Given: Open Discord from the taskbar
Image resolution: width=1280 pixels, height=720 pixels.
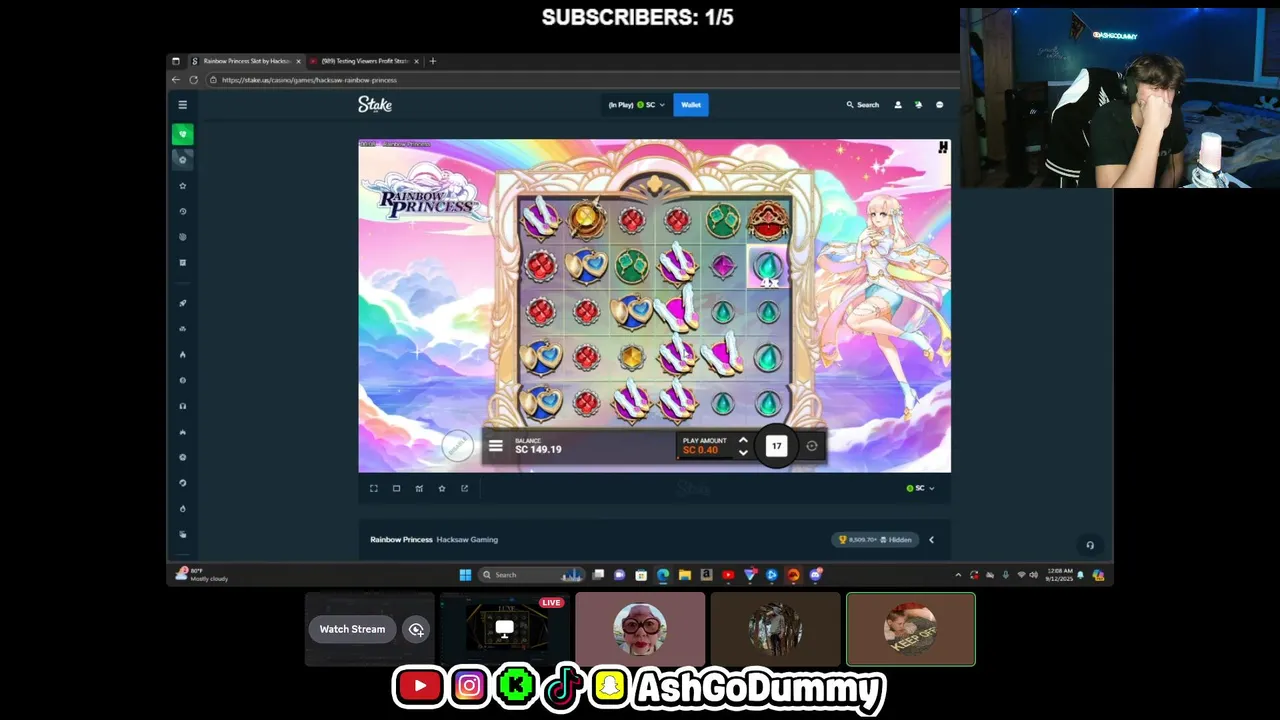Looking at the screenshot, I should (815, 574).
